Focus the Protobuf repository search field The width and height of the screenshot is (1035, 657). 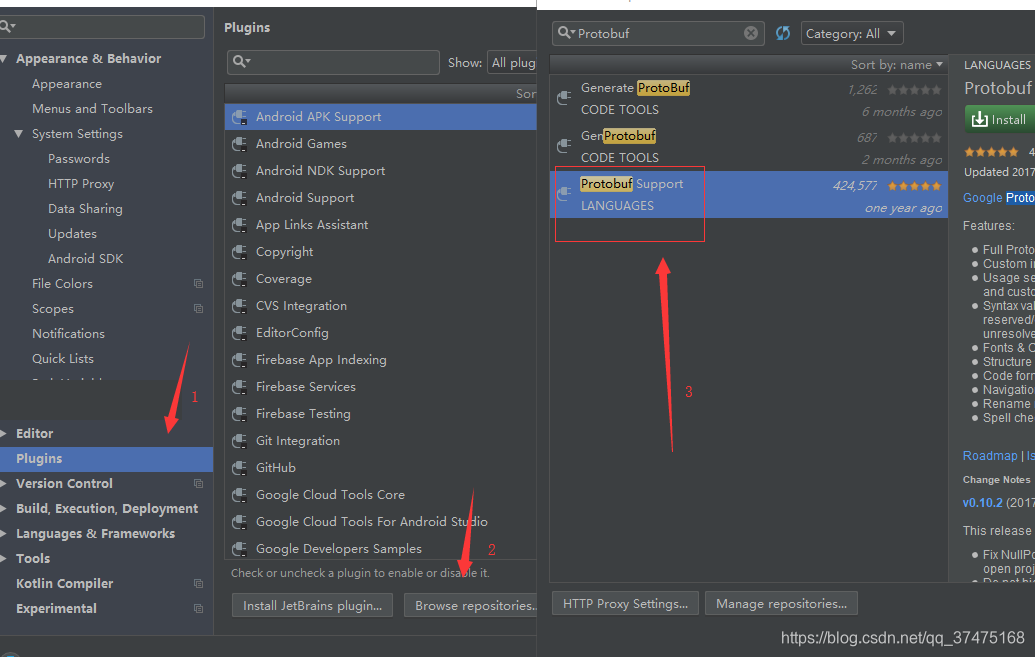click(x=658, y=33)
